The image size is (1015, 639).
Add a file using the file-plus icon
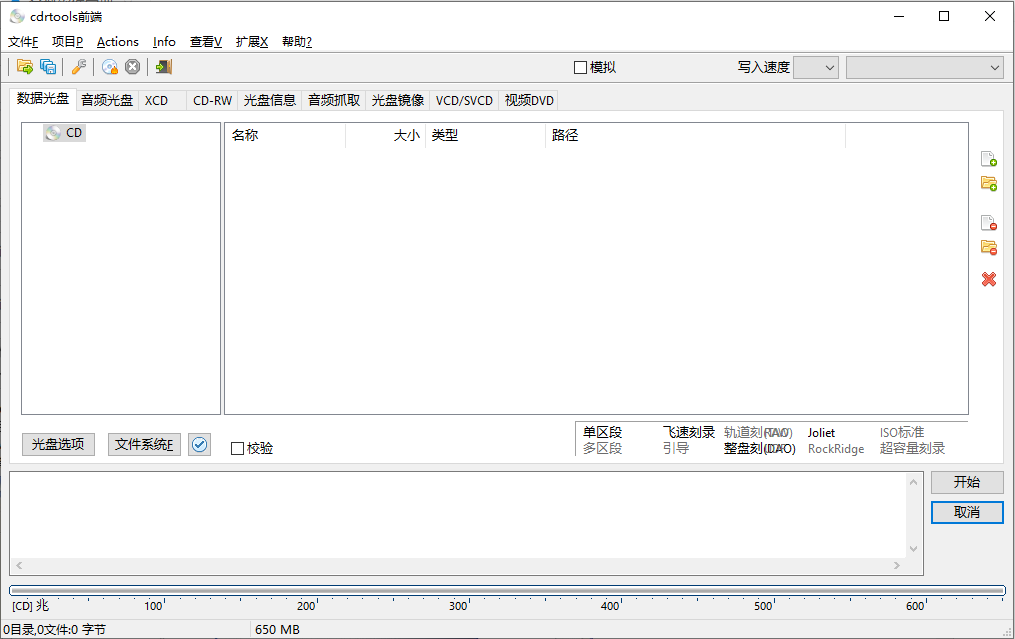988,159
